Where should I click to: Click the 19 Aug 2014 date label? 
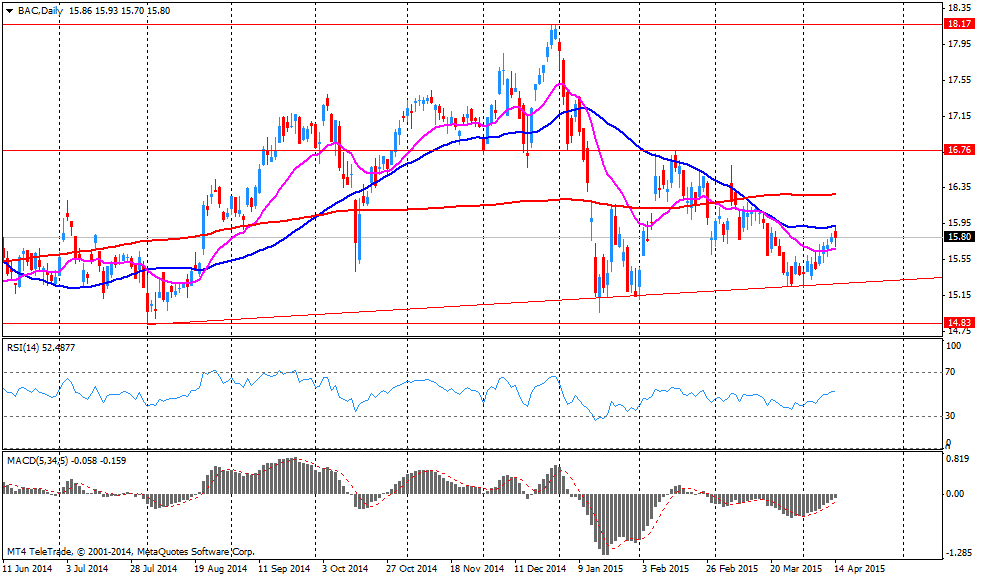coord(222,569)
